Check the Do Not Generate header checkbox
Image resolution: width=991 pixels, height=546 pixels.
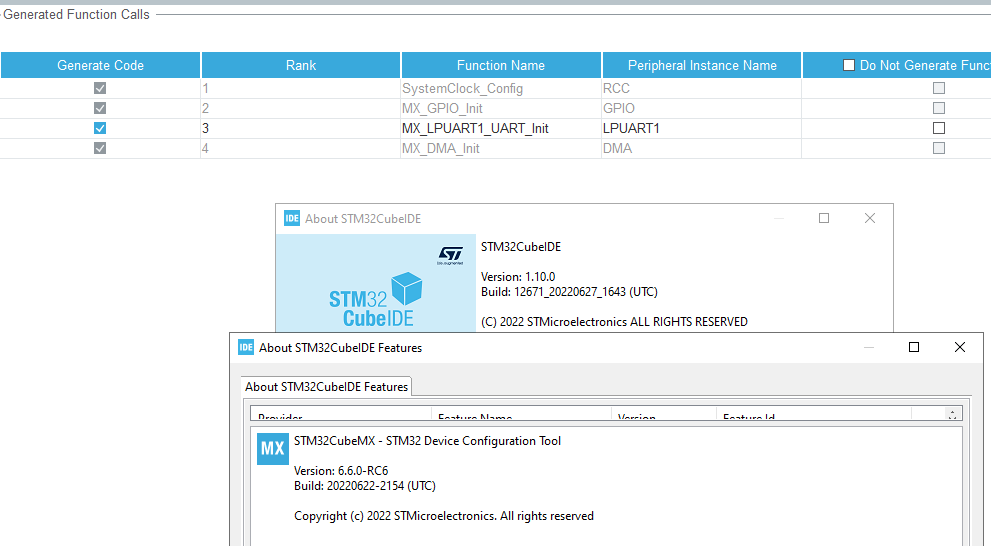coord(849,65)
